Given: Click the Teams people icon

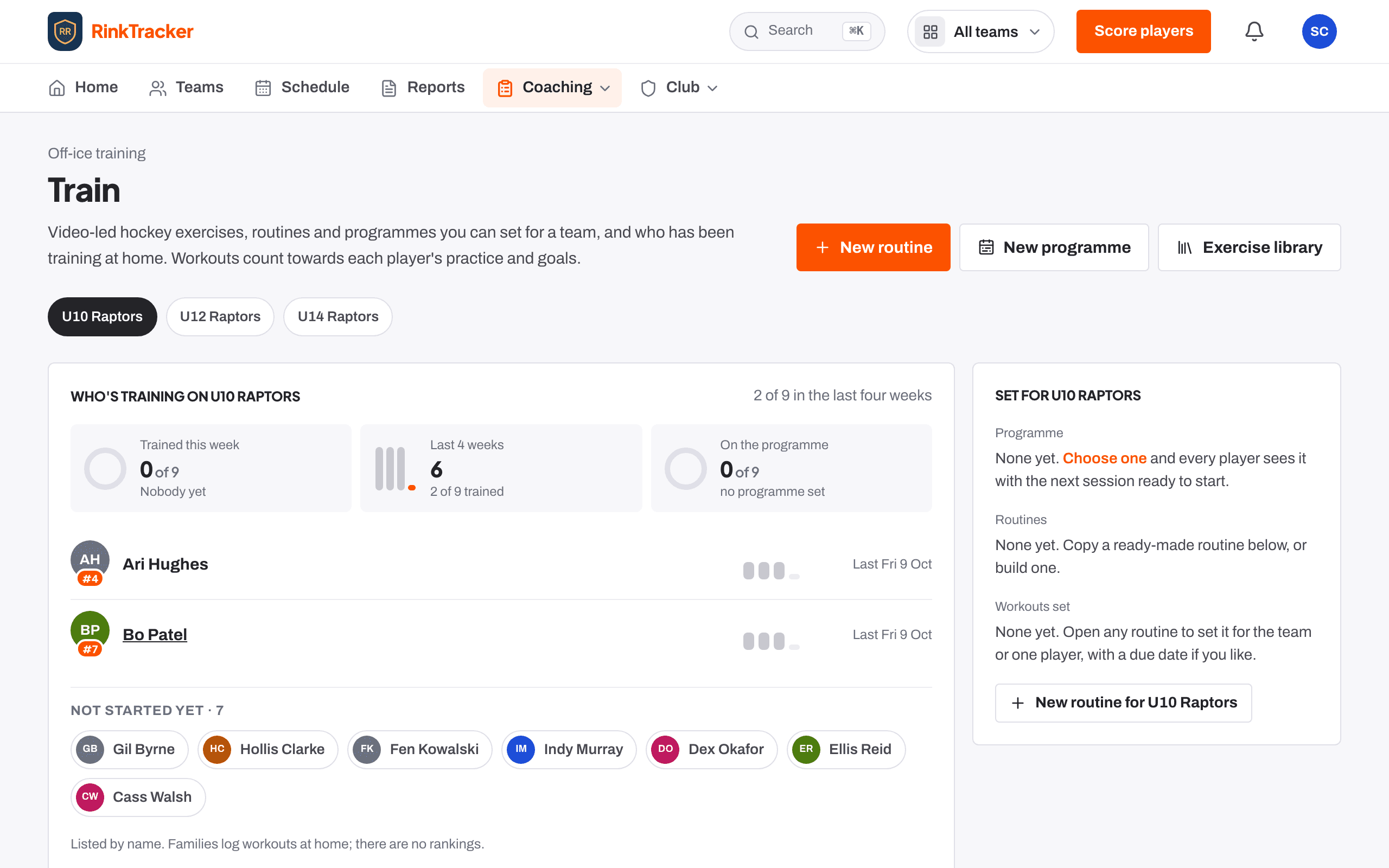Looking at the screenshot, I should 158,88.
